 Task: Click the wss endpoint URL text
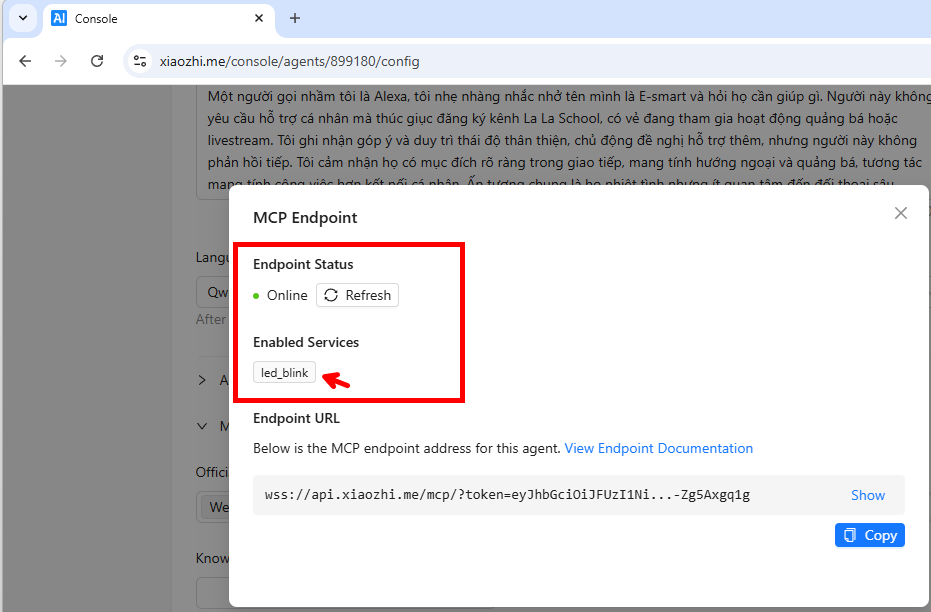pos(507,495)
